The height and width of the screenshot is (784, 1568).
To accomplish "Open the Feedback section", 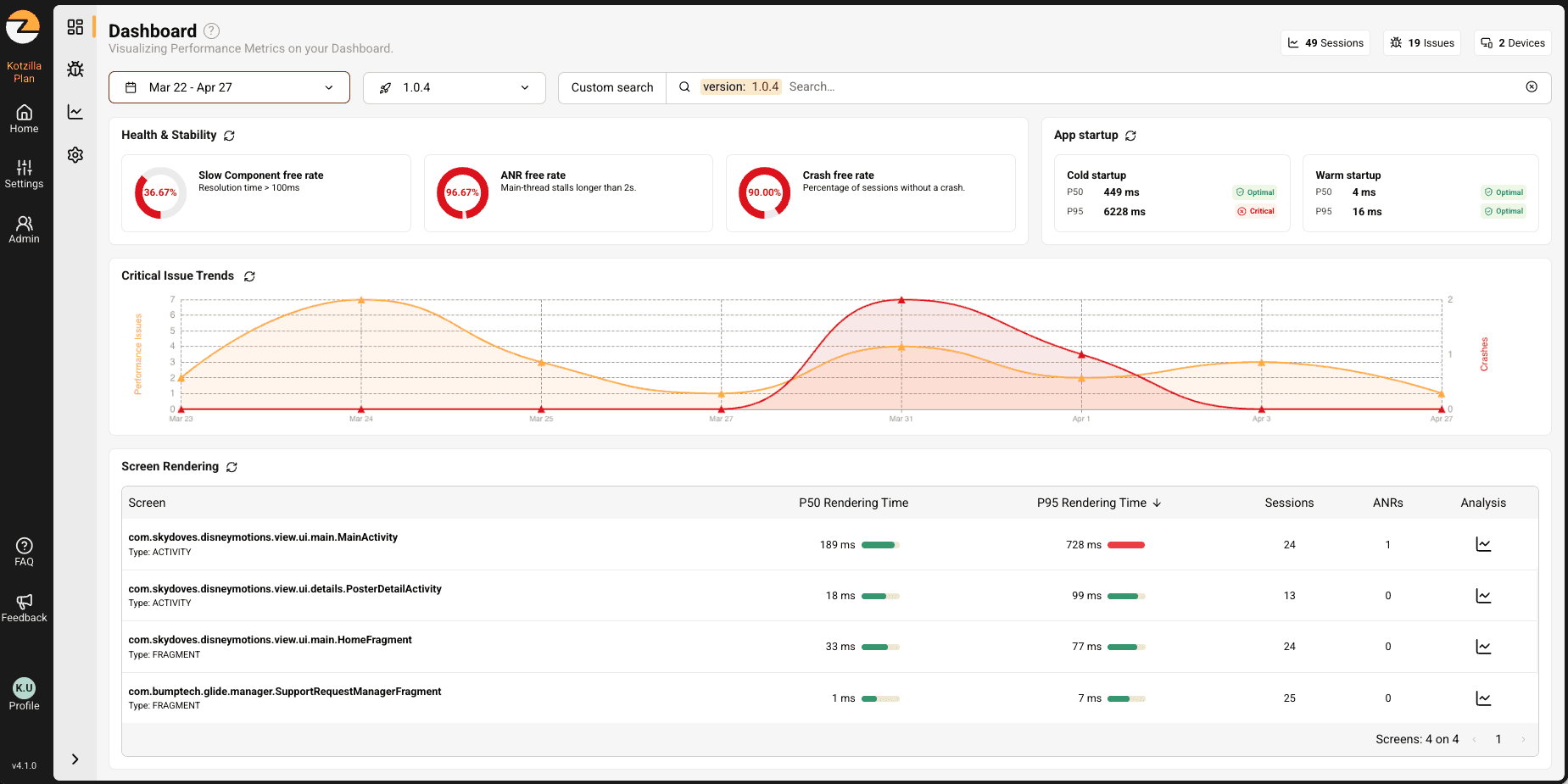I will click(x=24, y=608).
